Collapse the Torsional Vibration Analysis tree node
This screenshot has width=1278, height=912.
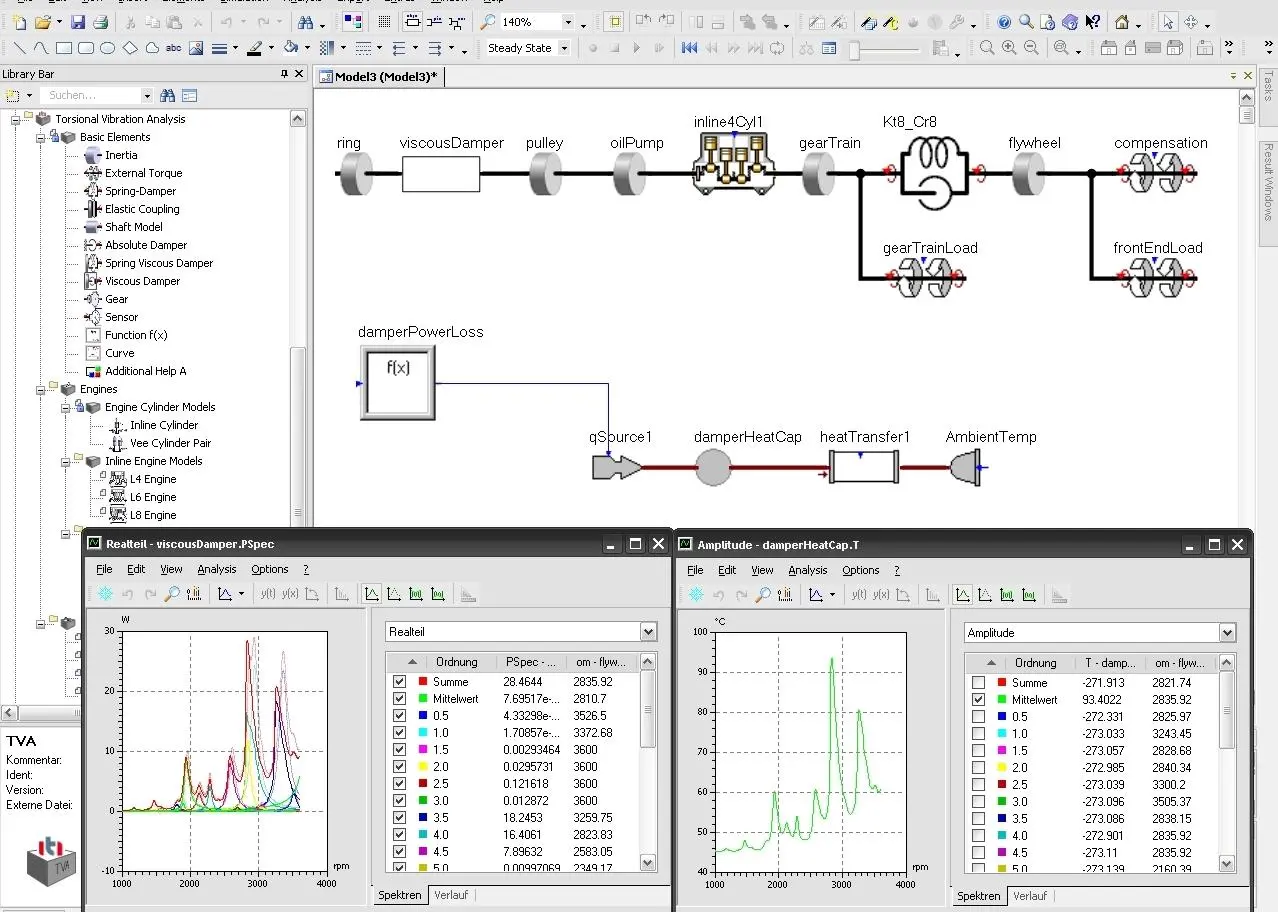(x=16, y=119)
